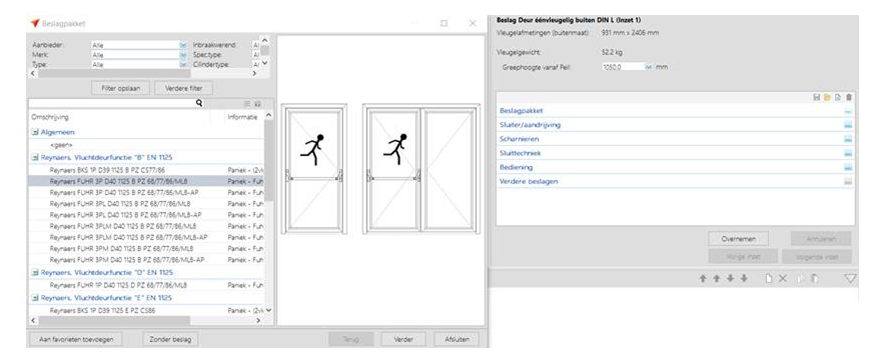The width and height of the screenshot is (871, 363).
Task: Open the icon on the Scharnieren row
Action: tap(848, 140)
